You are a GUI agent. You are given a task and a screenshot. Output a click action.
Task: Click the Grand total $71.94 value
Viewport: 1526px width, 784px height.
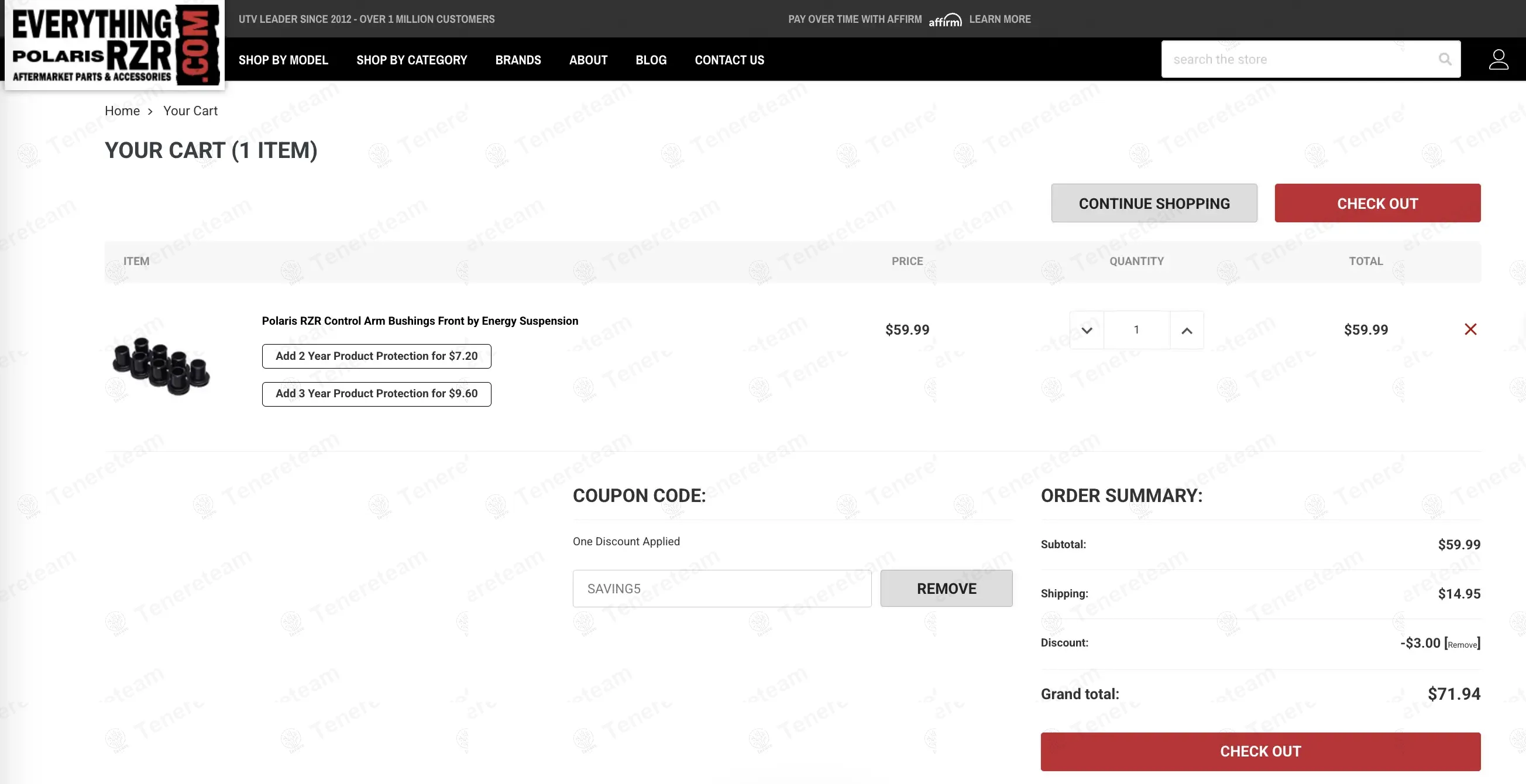[x=1453, y=694]
